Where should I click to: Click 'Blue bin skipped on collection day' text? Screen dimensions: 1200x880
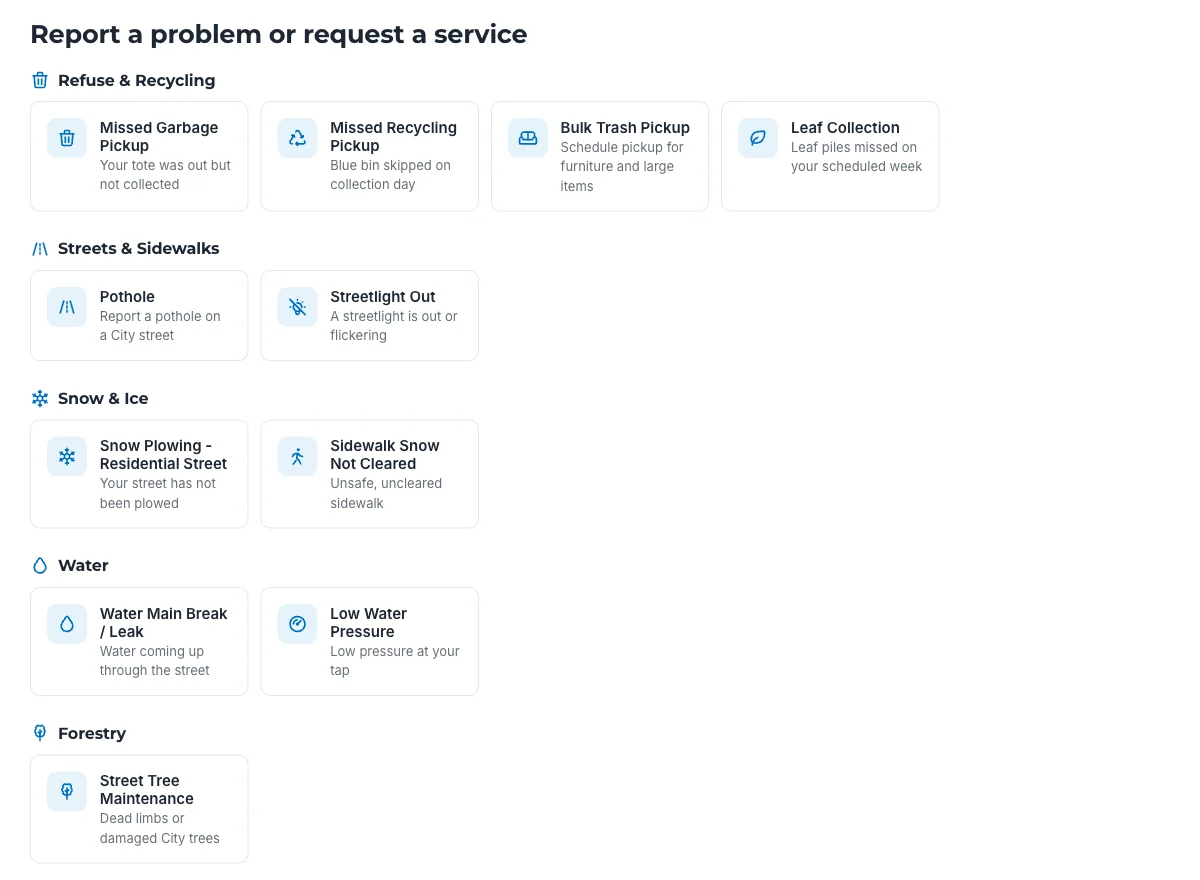(391, 175)
